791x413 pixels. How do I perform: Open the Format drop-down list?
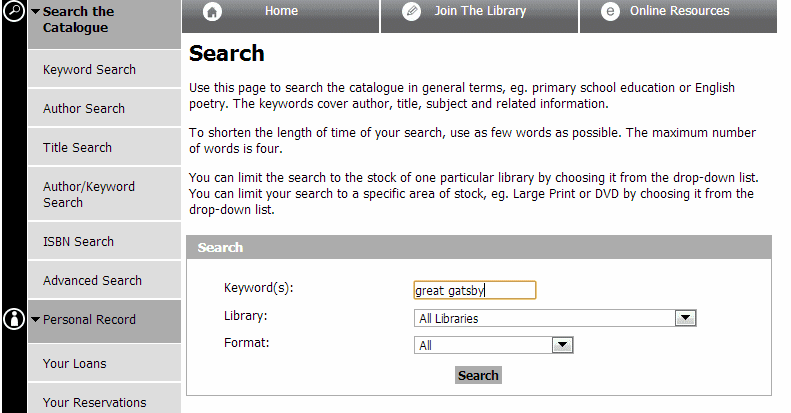(562, 345)
